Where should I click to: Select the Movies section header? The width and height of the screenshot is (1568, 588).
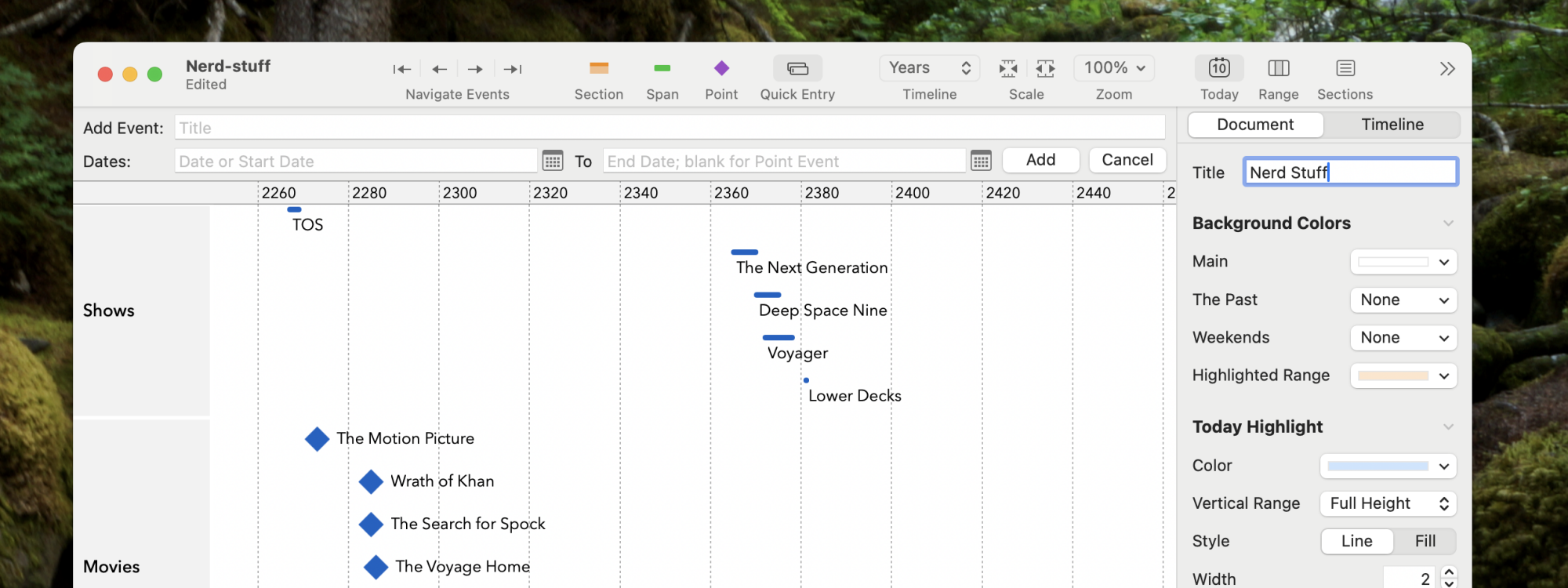tap(141, 504)
